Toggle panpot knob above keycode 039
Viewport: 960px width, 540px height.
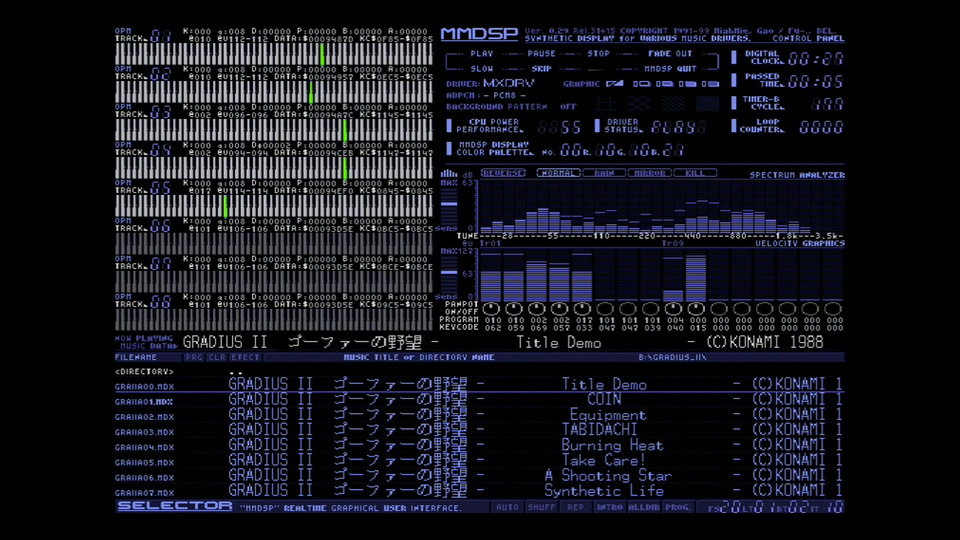tap(650, 309)
